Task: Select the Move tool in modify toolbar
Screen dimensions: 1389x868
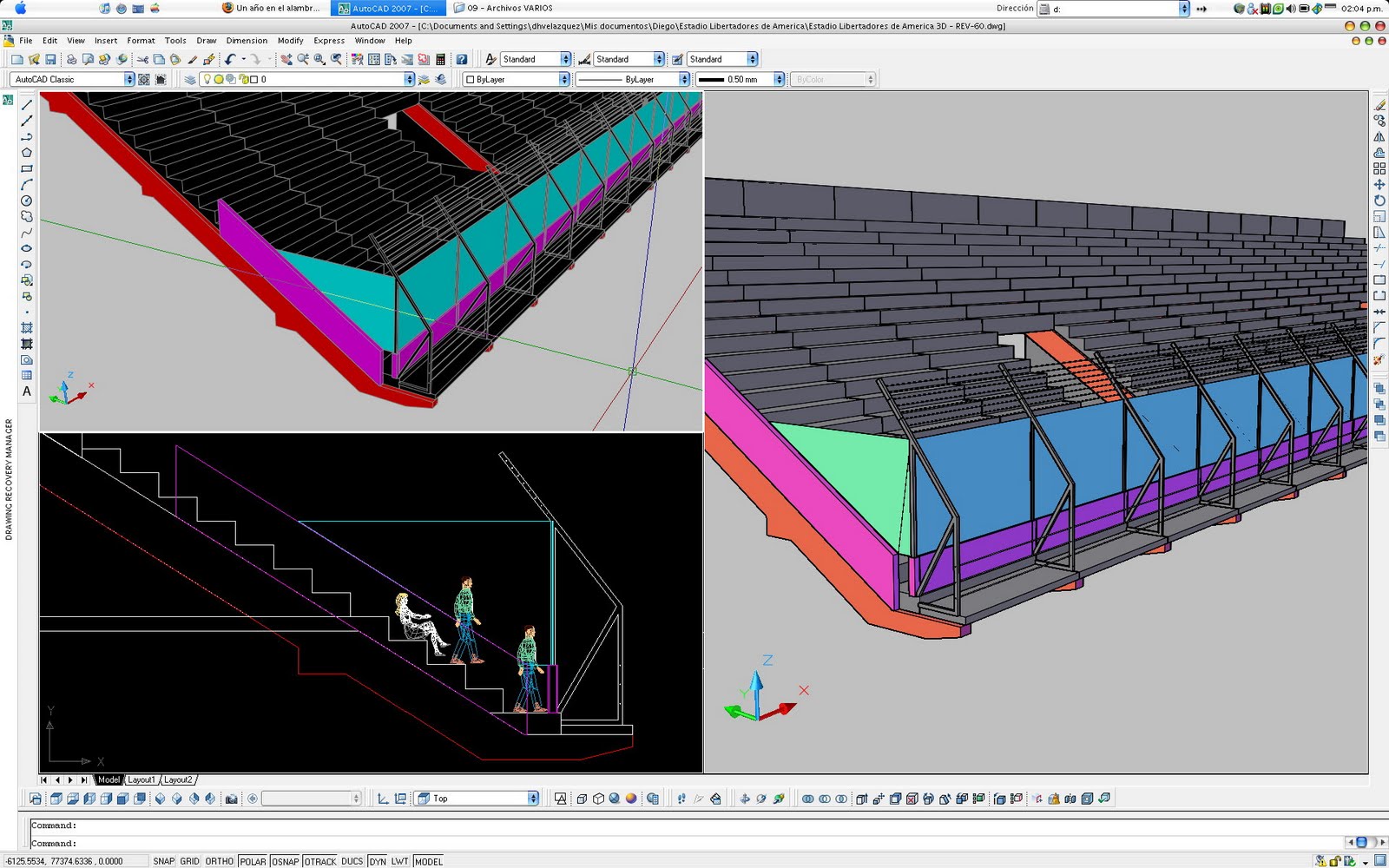Action: pos(1379,185)
